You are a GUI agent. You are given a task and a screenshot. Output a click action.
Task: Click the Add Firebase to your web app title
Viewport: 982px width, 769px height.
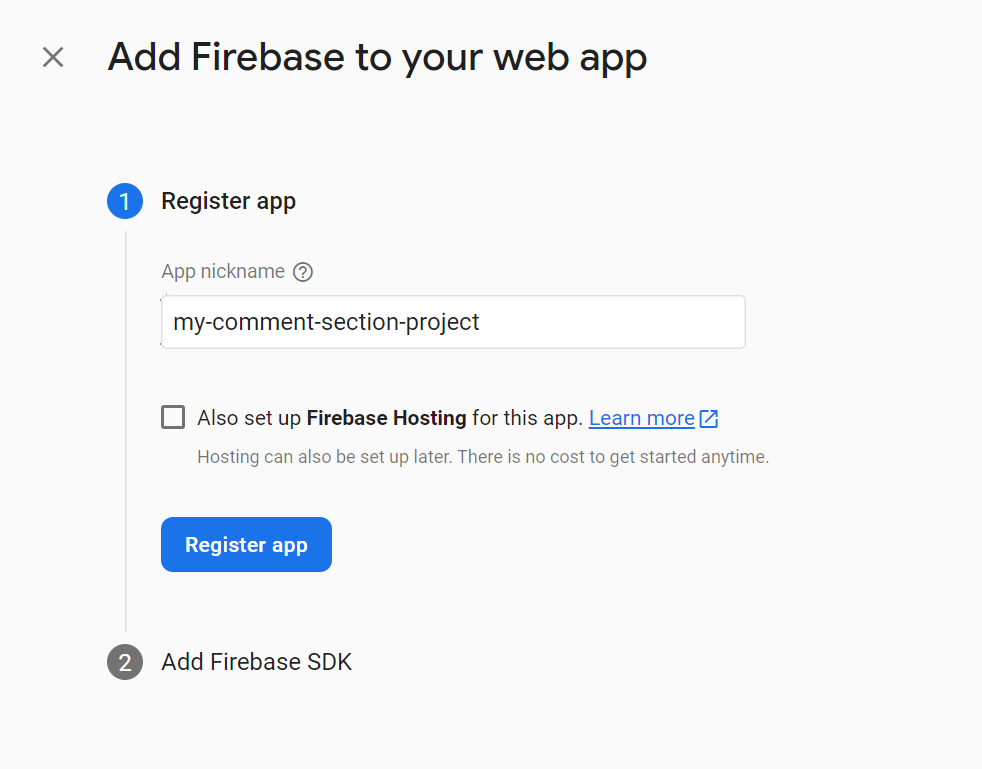tap(377, 57)
